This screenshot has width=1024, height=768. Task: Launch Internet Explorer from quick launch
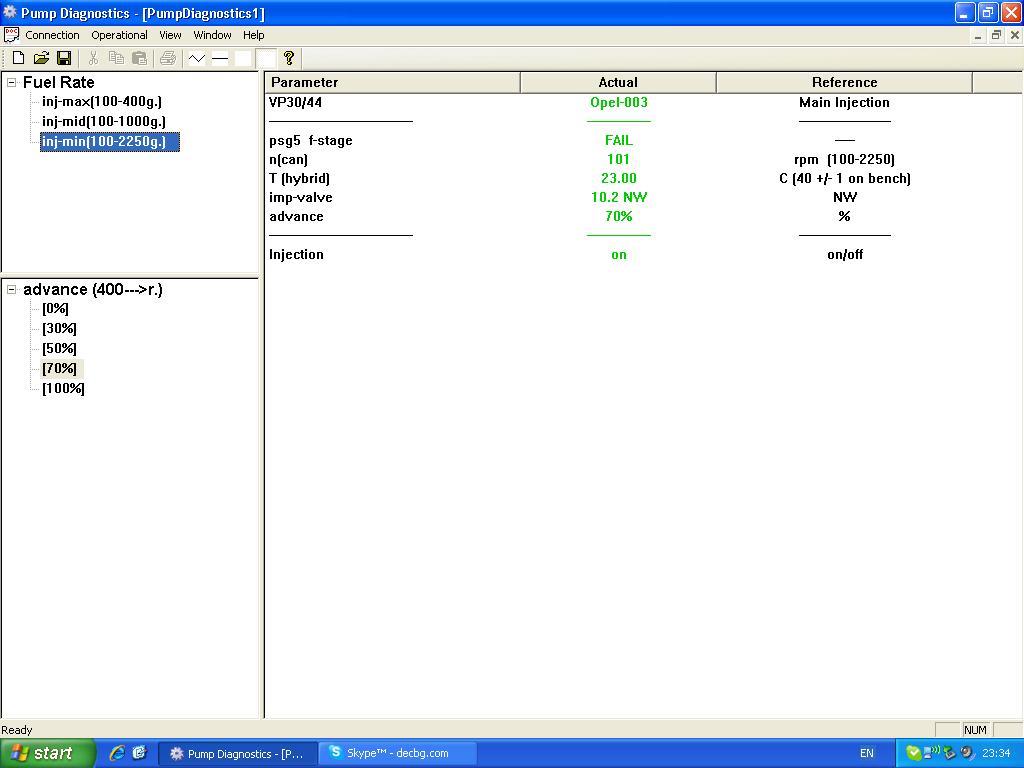click(x=117, y=753)
